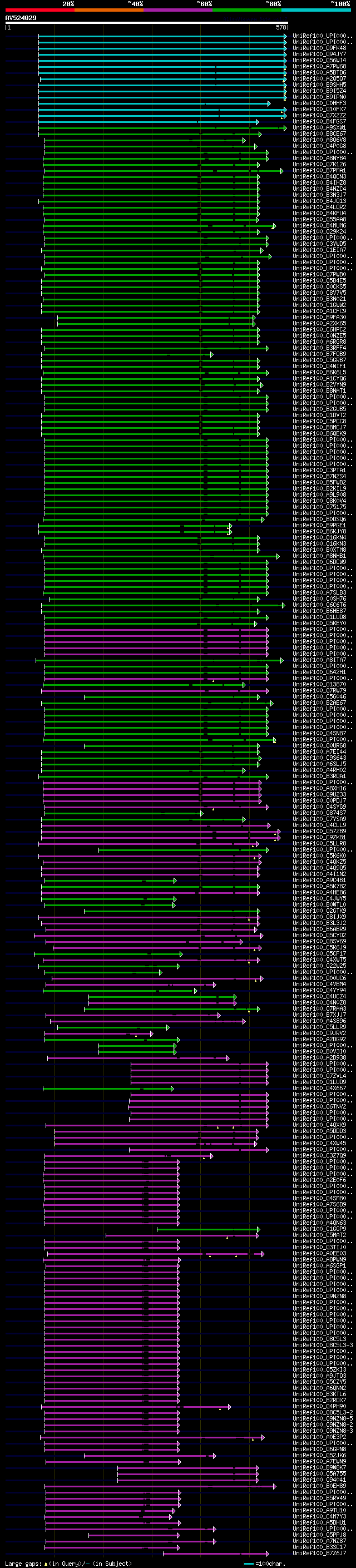
Task: Select the UniRef100_O13870 label
Action: (319, 684)
